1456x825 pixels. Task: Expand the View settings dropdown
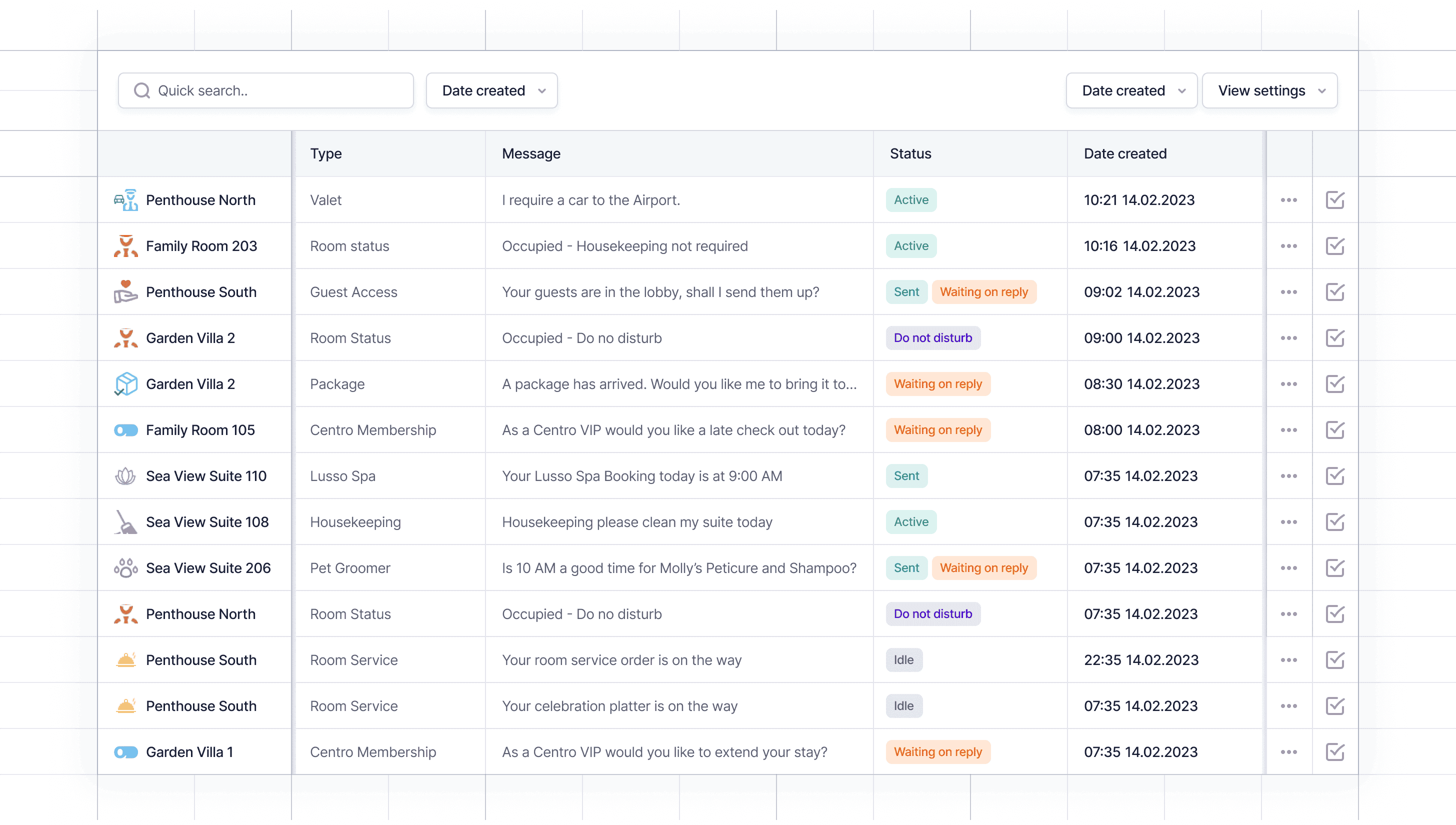coord(1269,90)
